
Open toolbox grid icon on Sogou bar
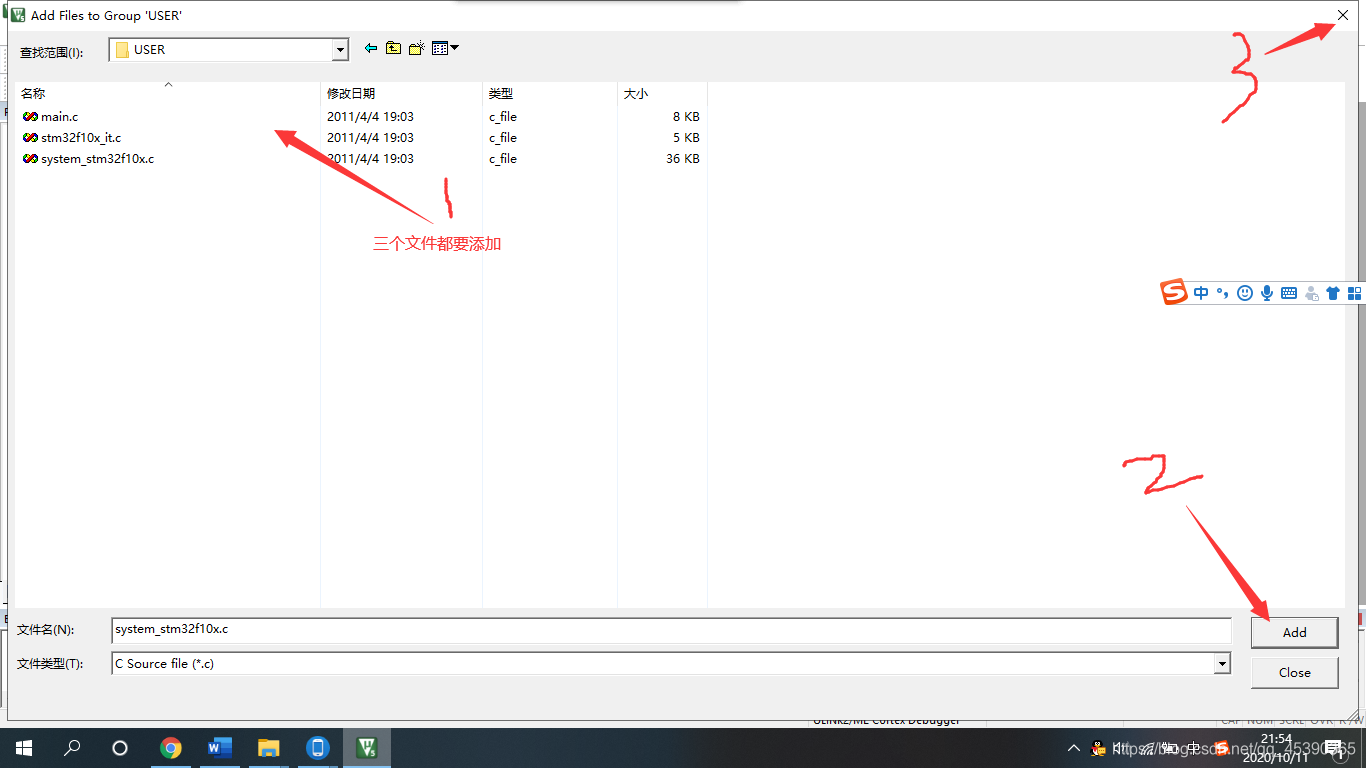[1355, 293]
